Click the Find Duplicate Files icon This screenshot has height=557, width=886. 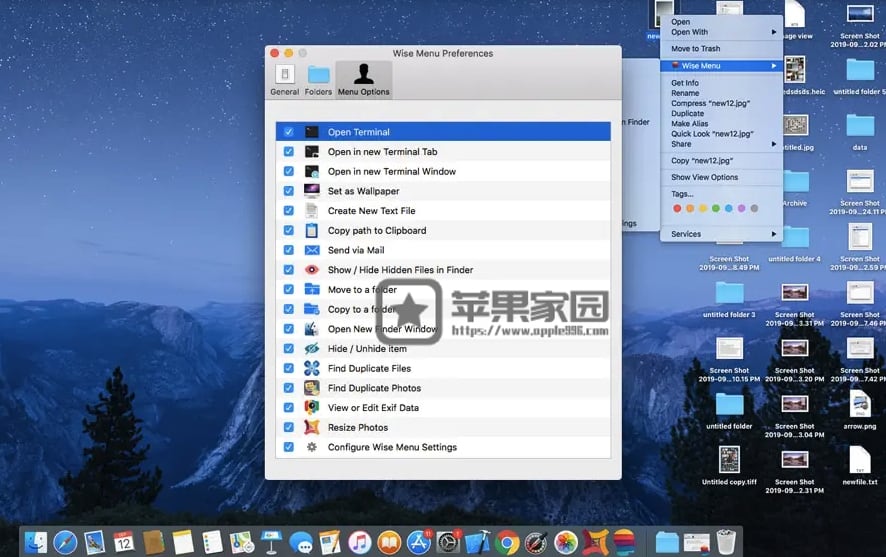click(311, 368)
